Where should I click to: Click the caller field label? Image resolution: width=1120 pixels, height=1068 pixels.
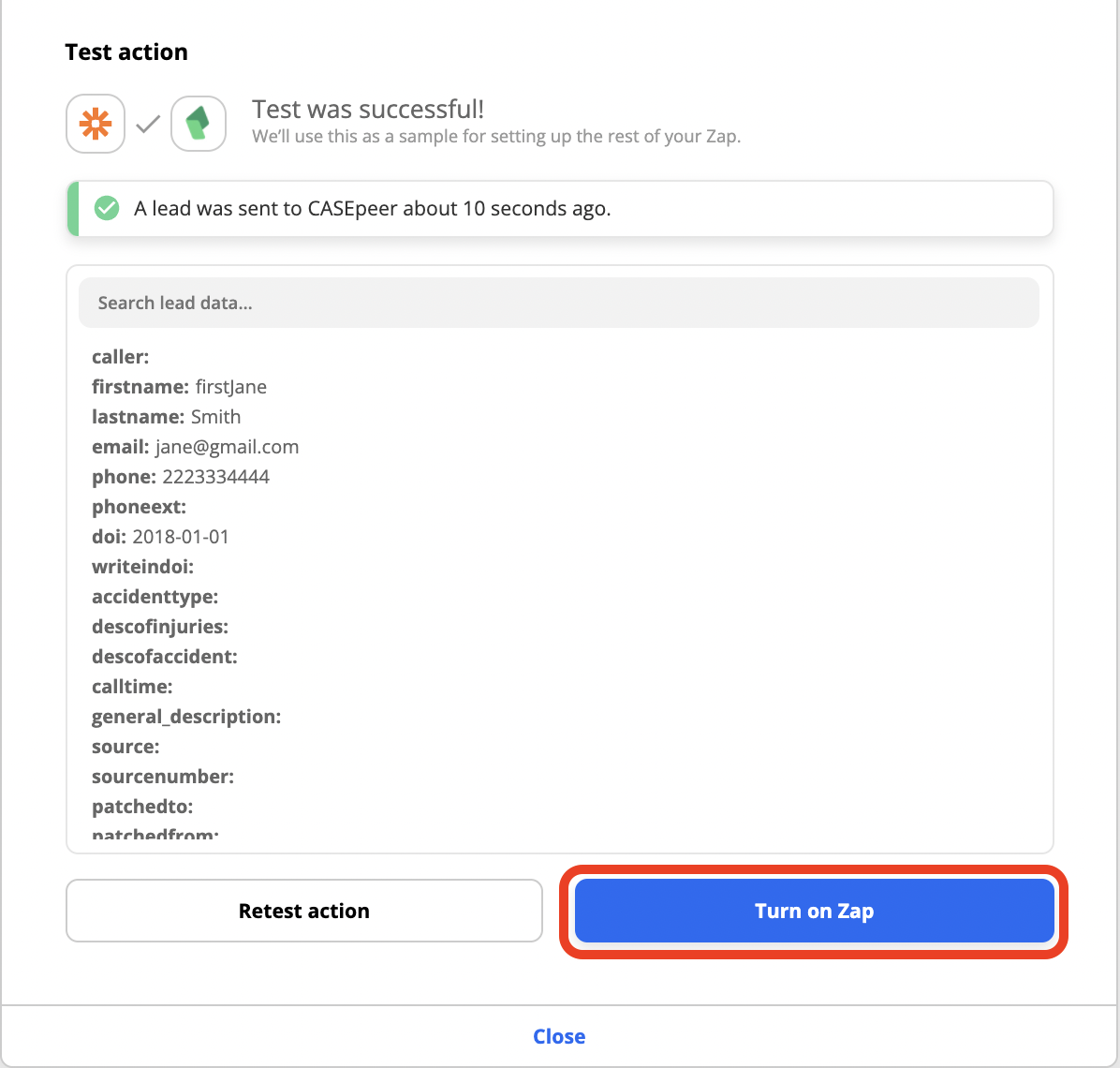coord(121,357)
